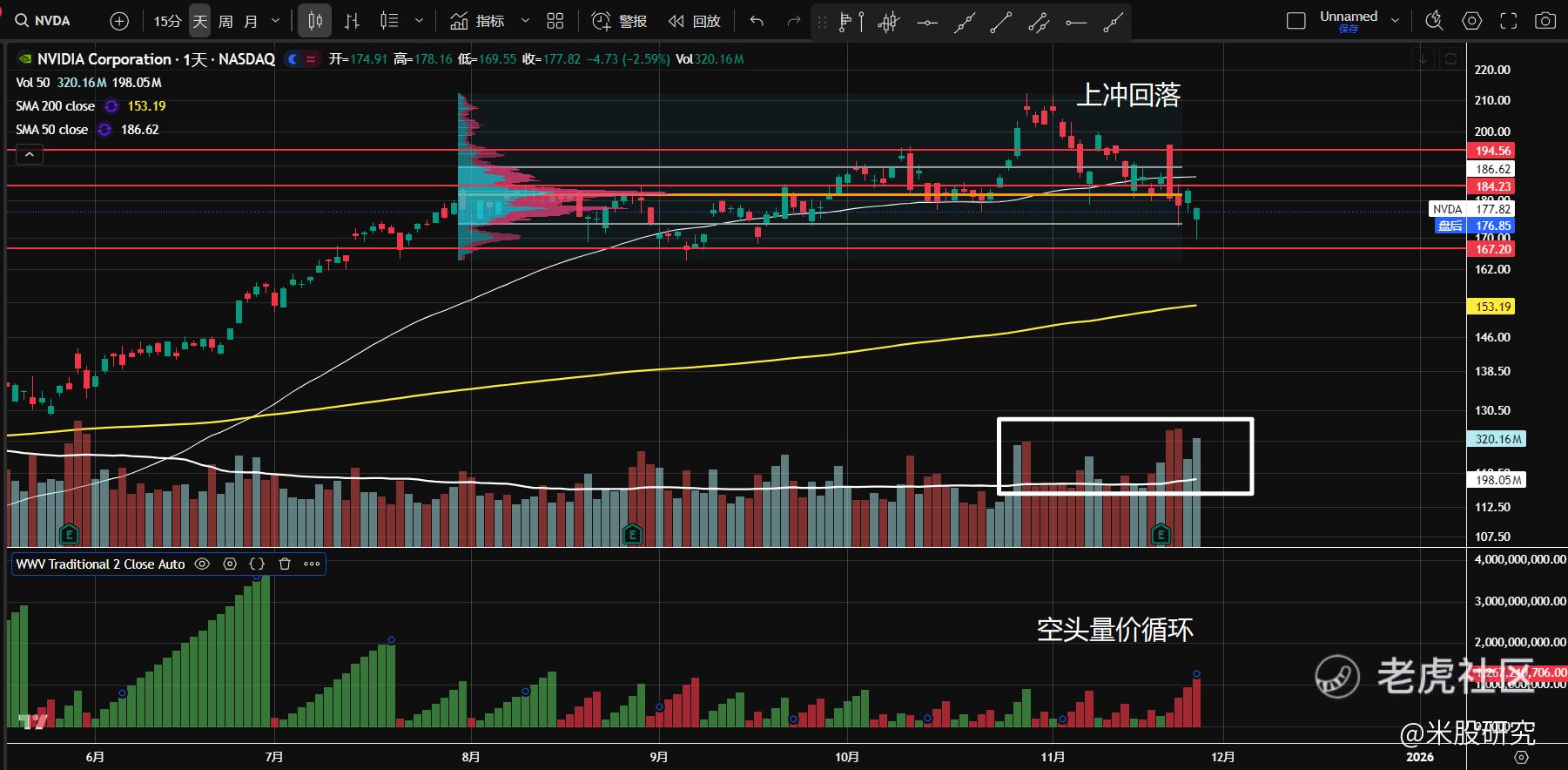Expand the chart style dropdown
The image size is (1568, 770).
[419, 21]
